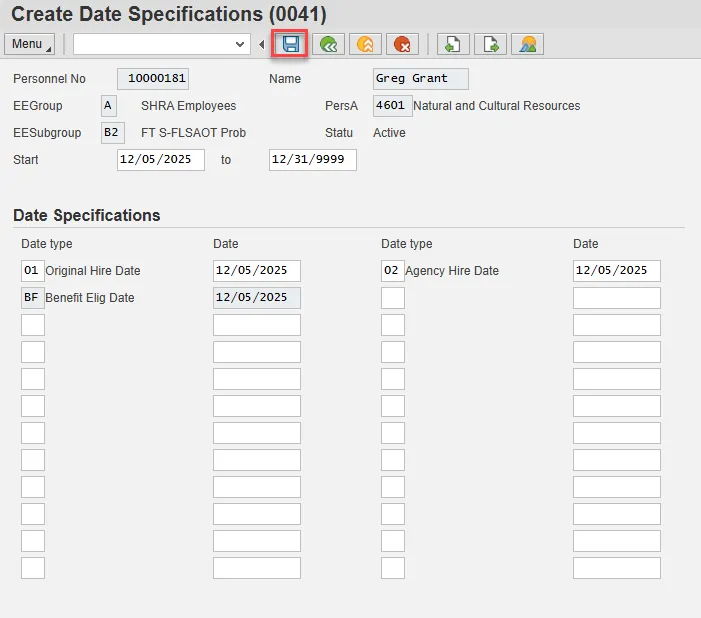The height and width of the screenshot is (618, 701).
Task: Click the Personnel No field
Action: 152,79
